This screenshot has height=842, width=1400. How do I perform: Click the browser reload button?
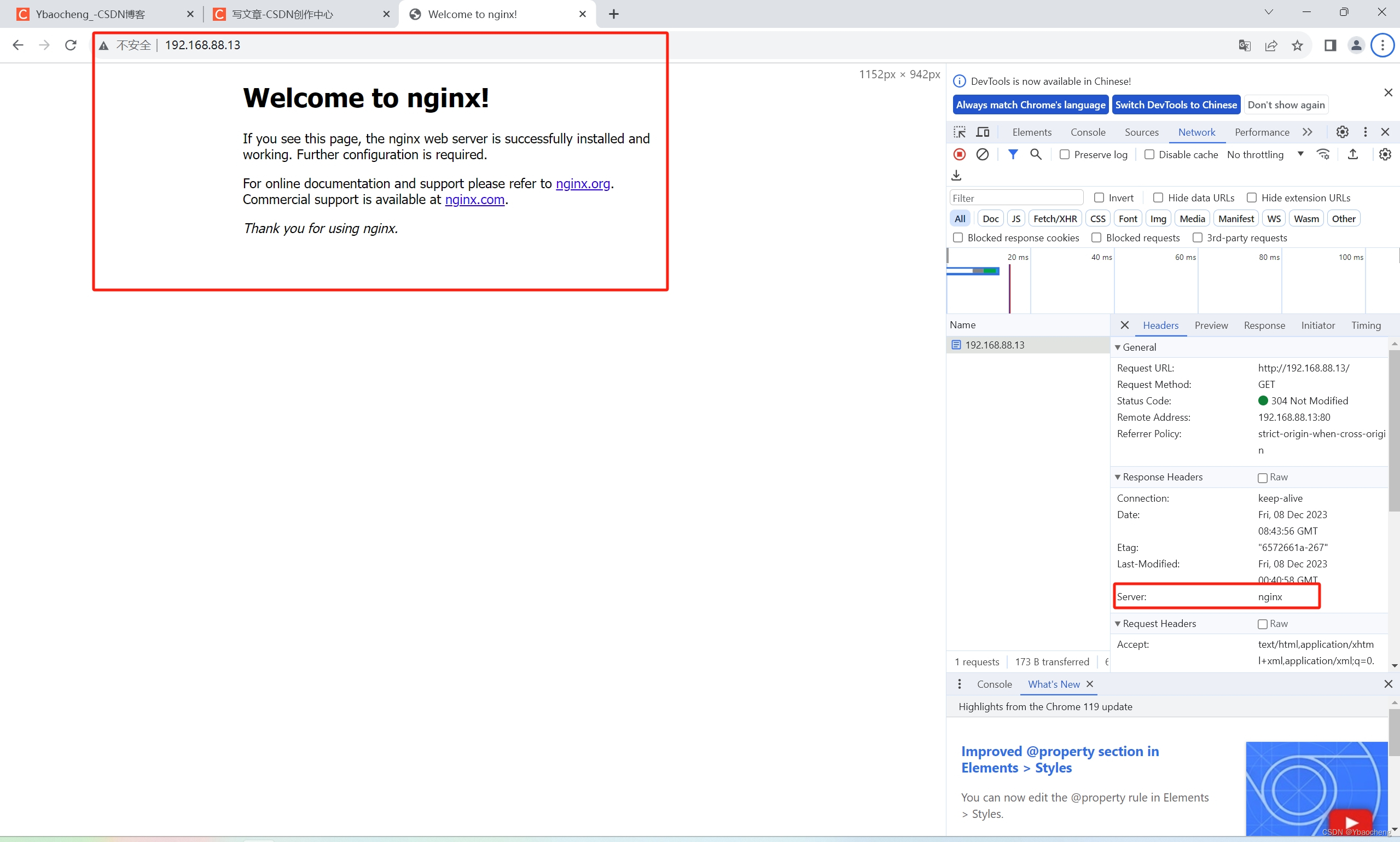(x=71, y=45)
